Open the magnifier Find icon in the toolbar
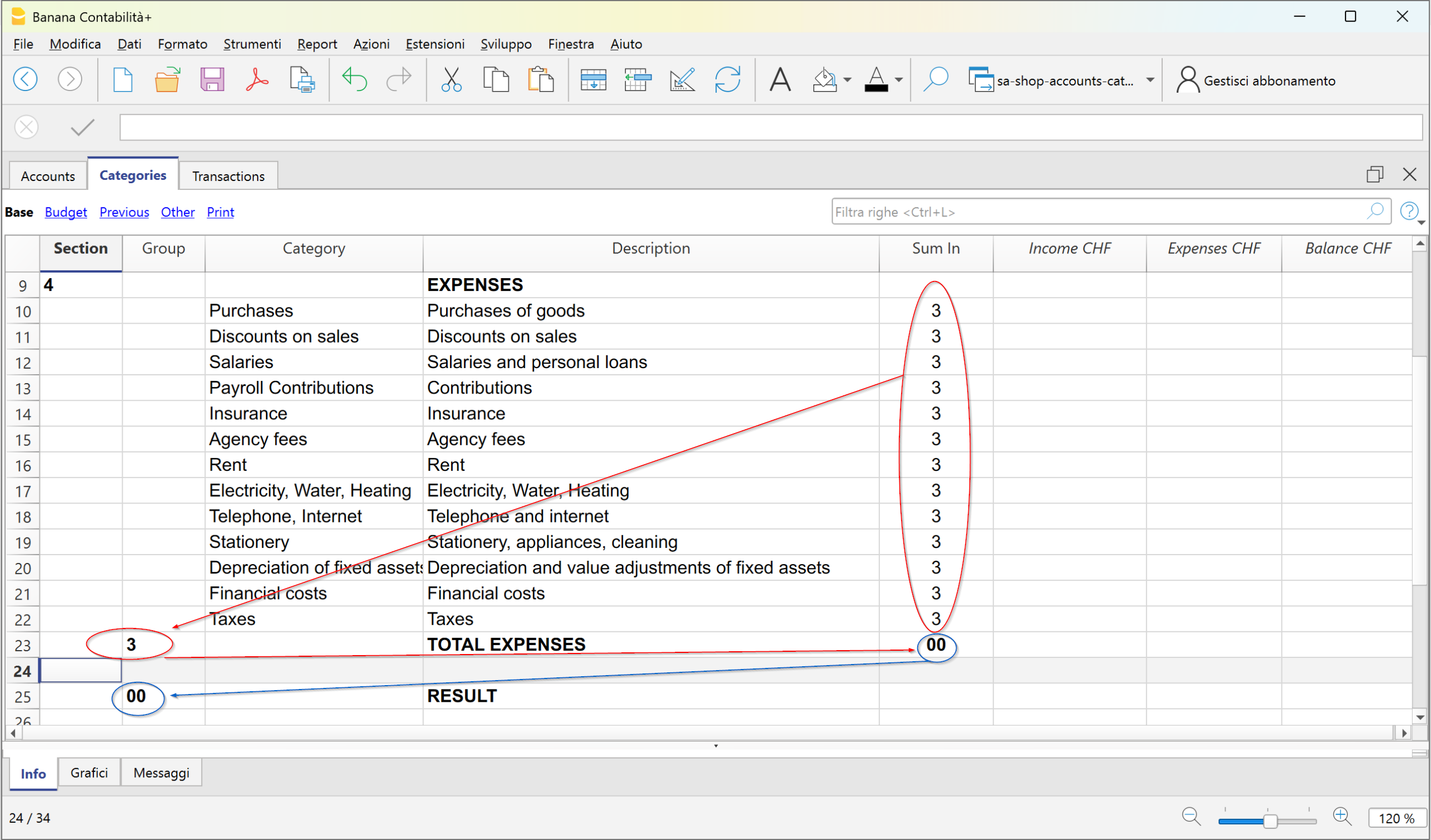The height and width of the screenshot is (840, 1431). pyautogui.click(x=935, y=79)
